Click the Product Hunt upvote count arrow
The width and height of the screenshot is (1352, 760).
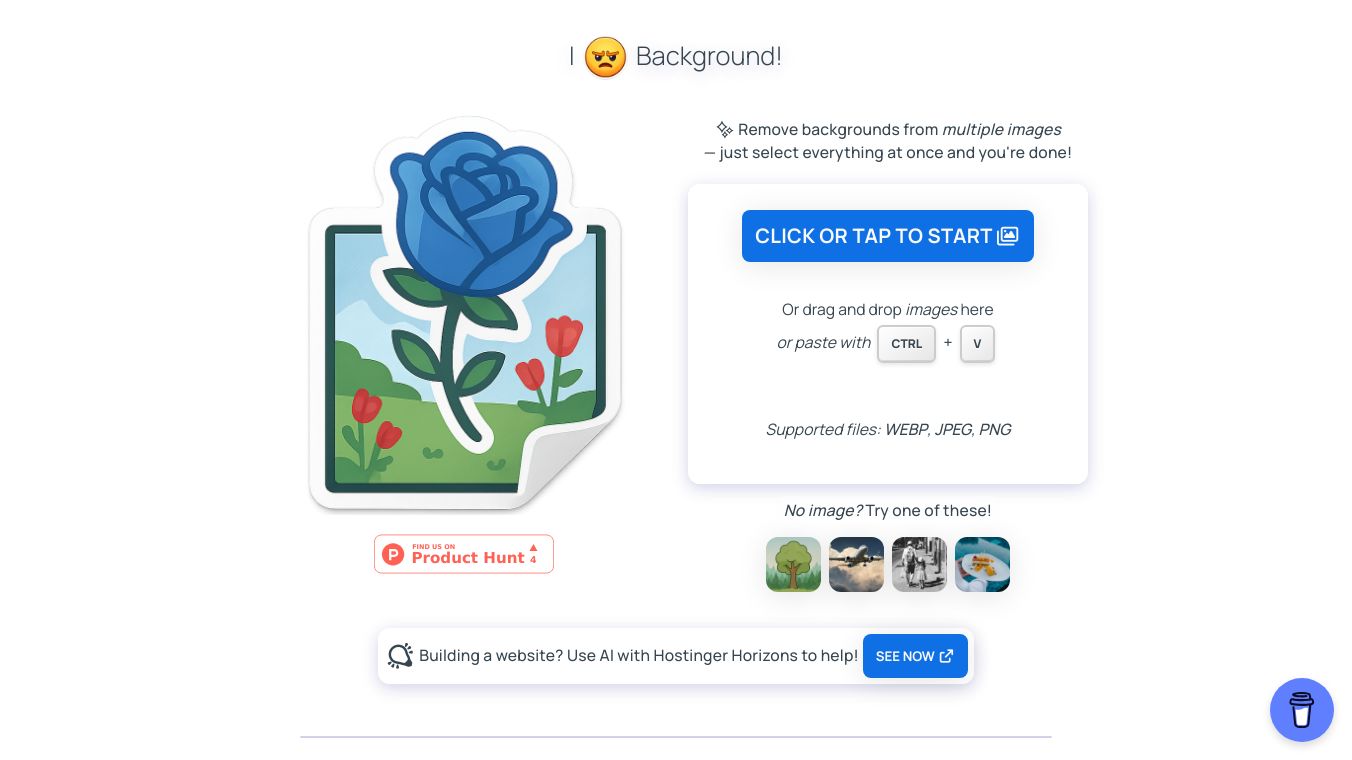(533, 554)
